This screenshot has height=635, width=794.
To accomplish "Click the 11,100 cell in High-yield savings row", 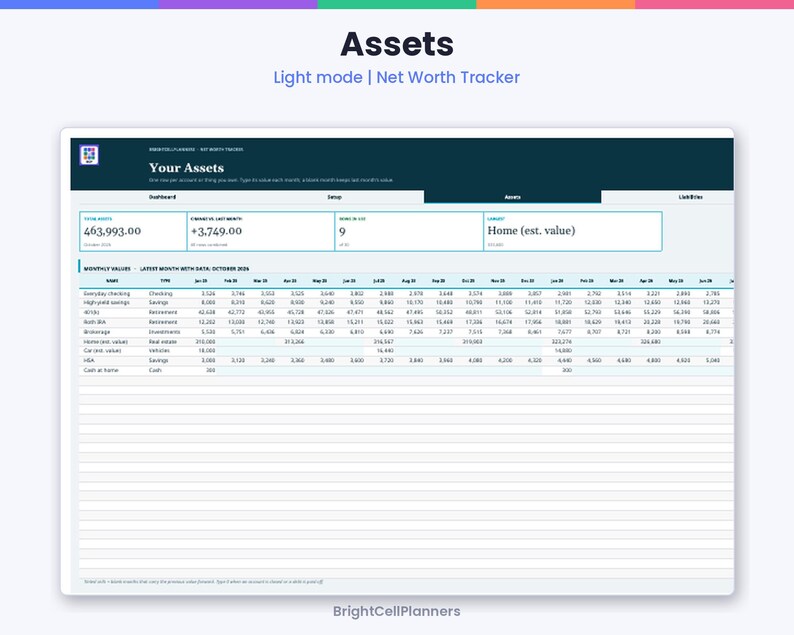I will 504,302.
